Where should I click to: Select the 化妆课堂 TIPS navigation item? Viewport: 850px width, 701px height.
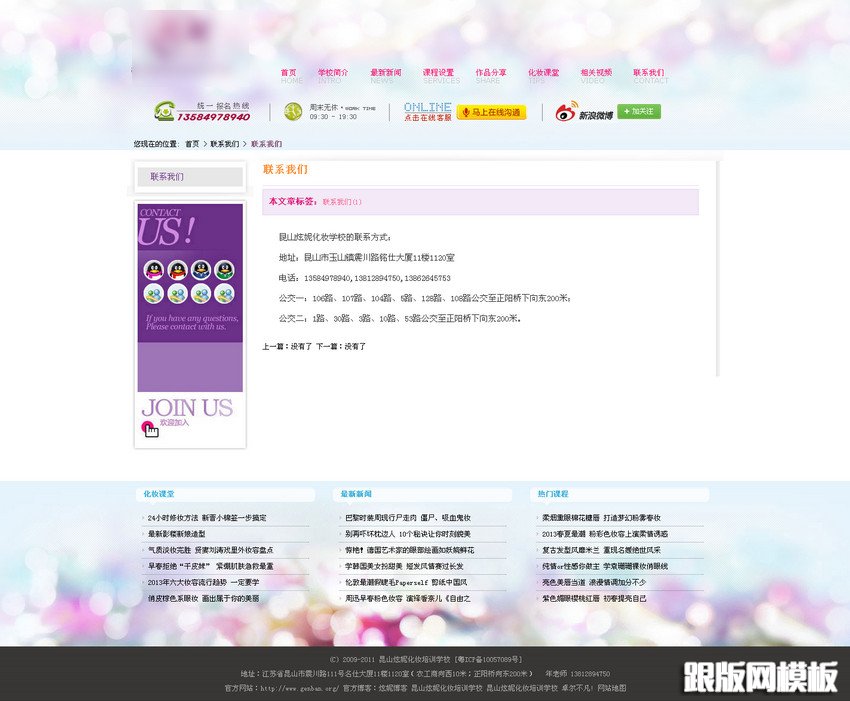(x=546, y=73)
